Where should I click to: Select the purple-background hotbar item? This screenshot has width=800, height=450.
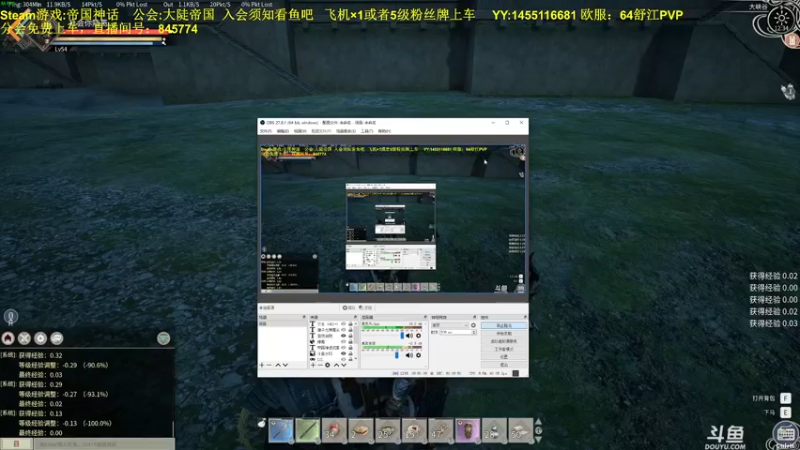tap(467, 430)
